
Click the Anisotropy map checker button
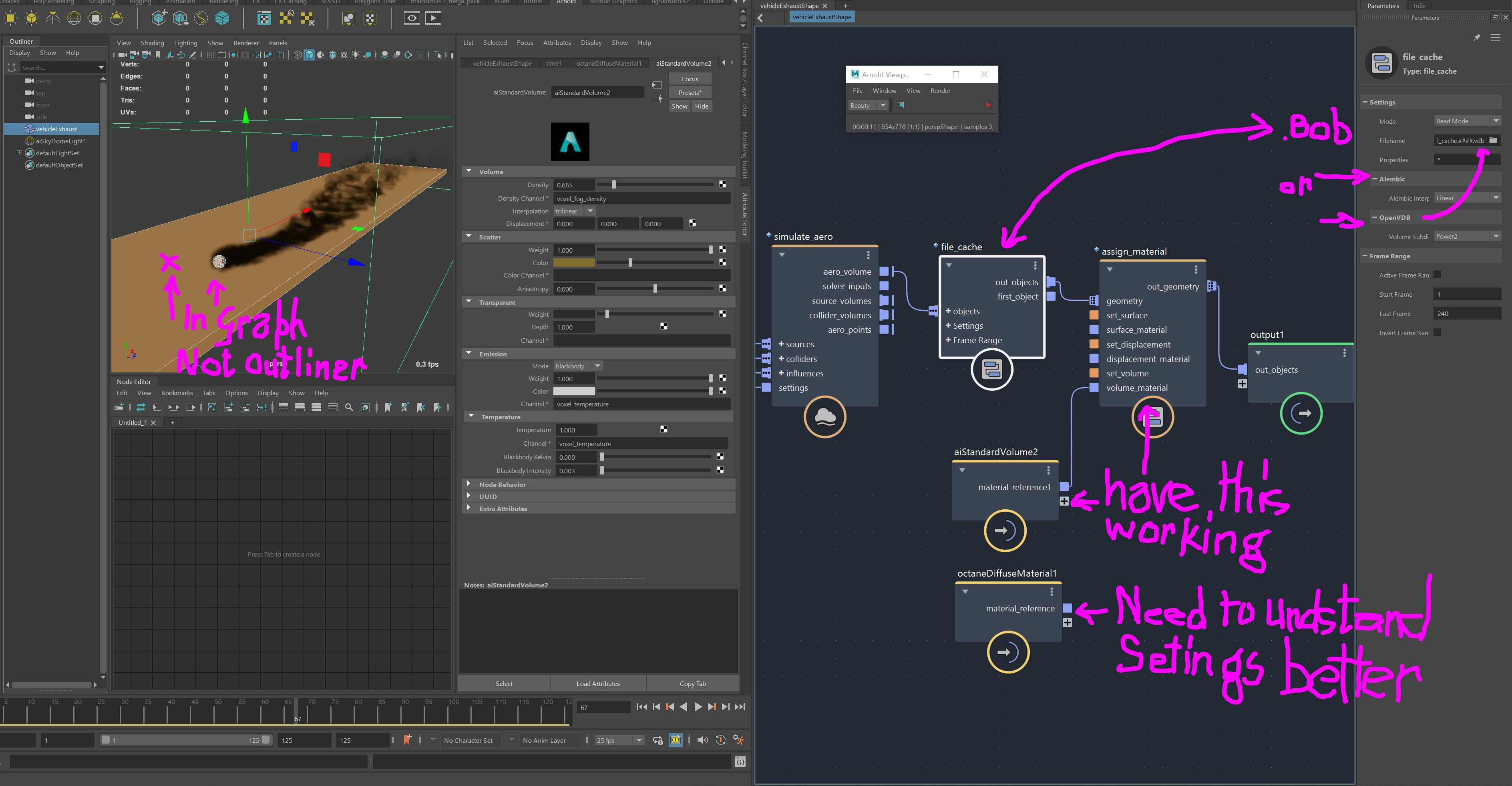(722, 288)
